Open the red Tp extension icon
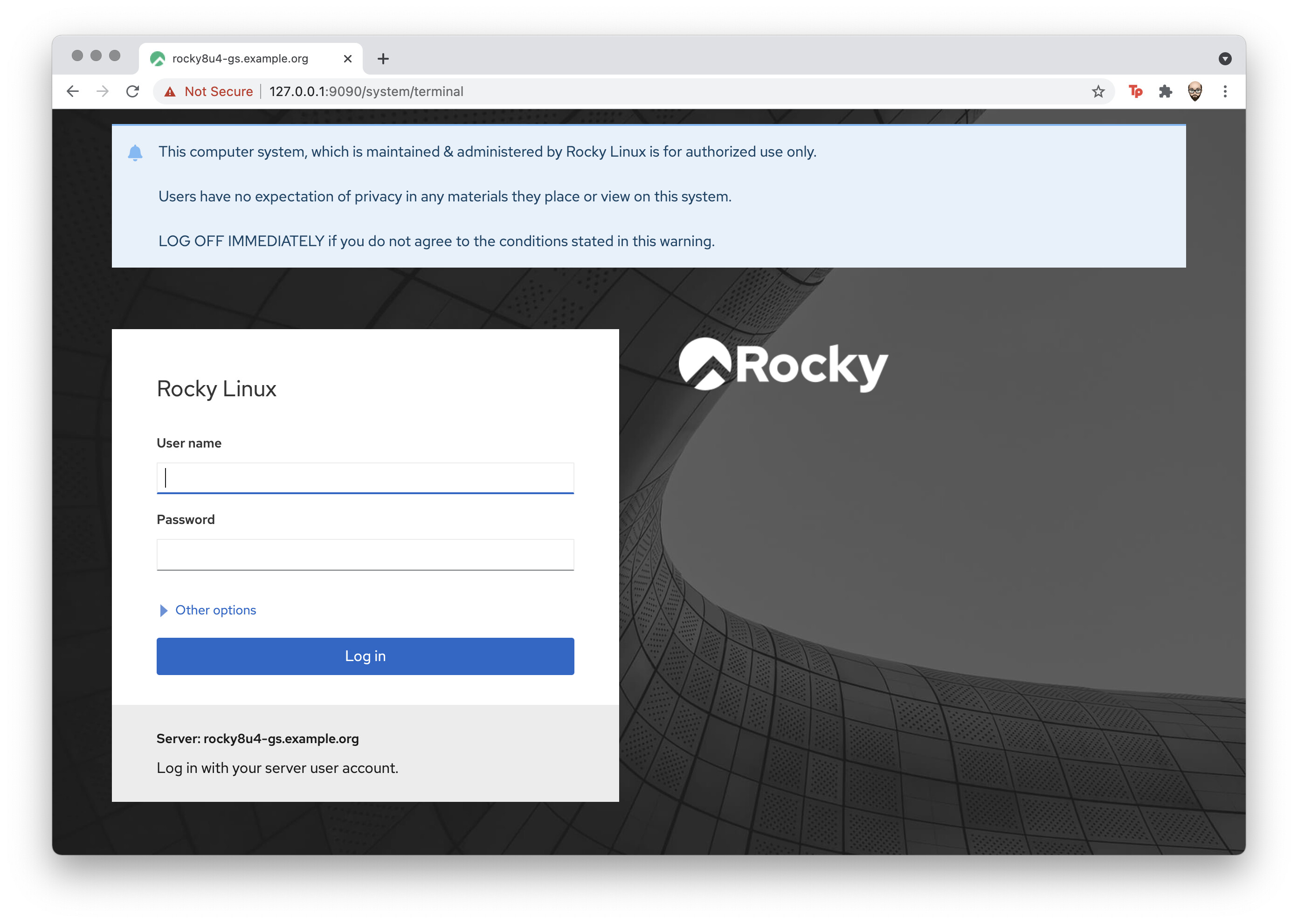 (x=1135, y=91)
